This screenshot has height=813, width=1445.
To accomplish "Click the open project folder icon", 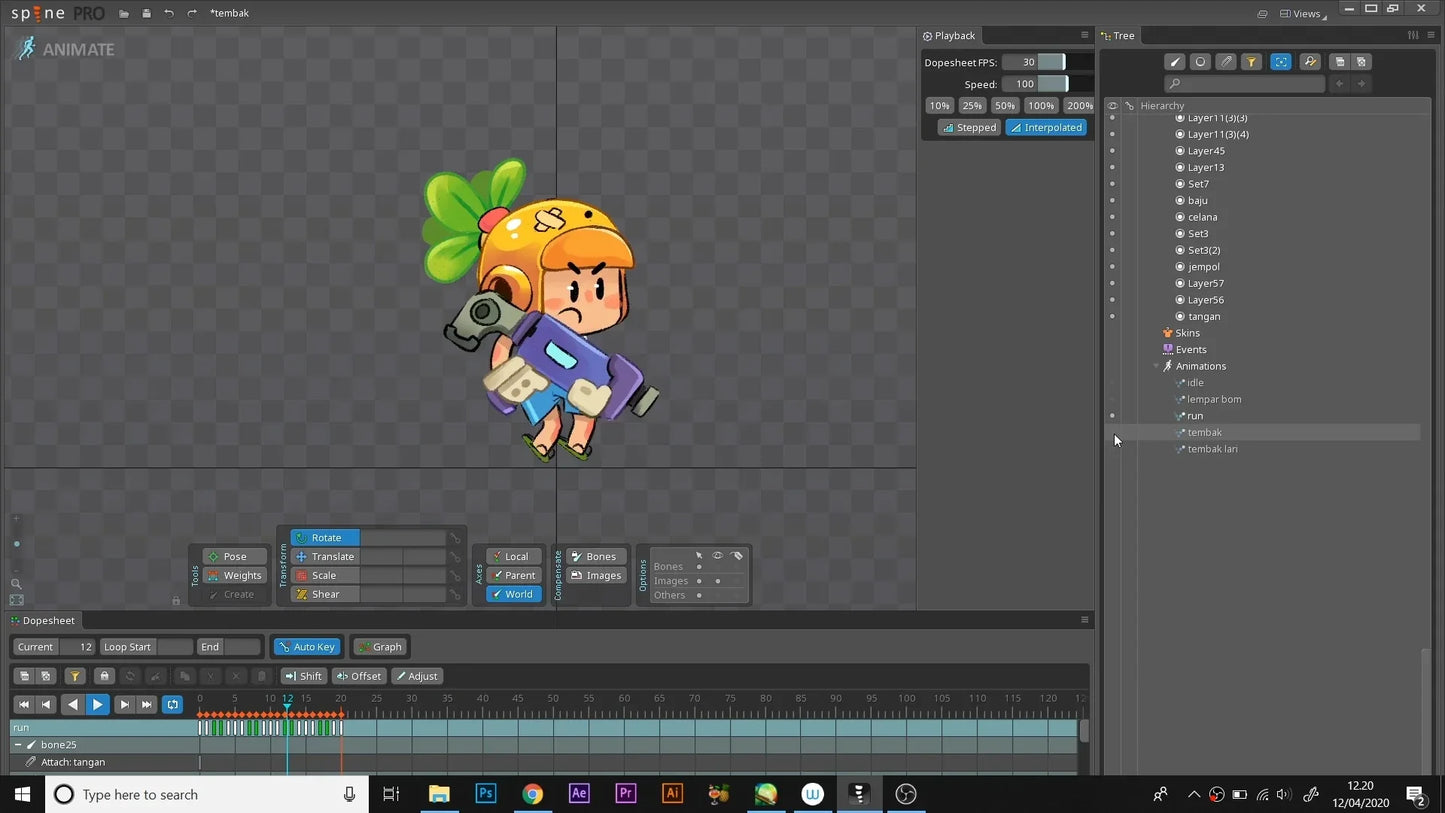I will click(x=123, y=13).
